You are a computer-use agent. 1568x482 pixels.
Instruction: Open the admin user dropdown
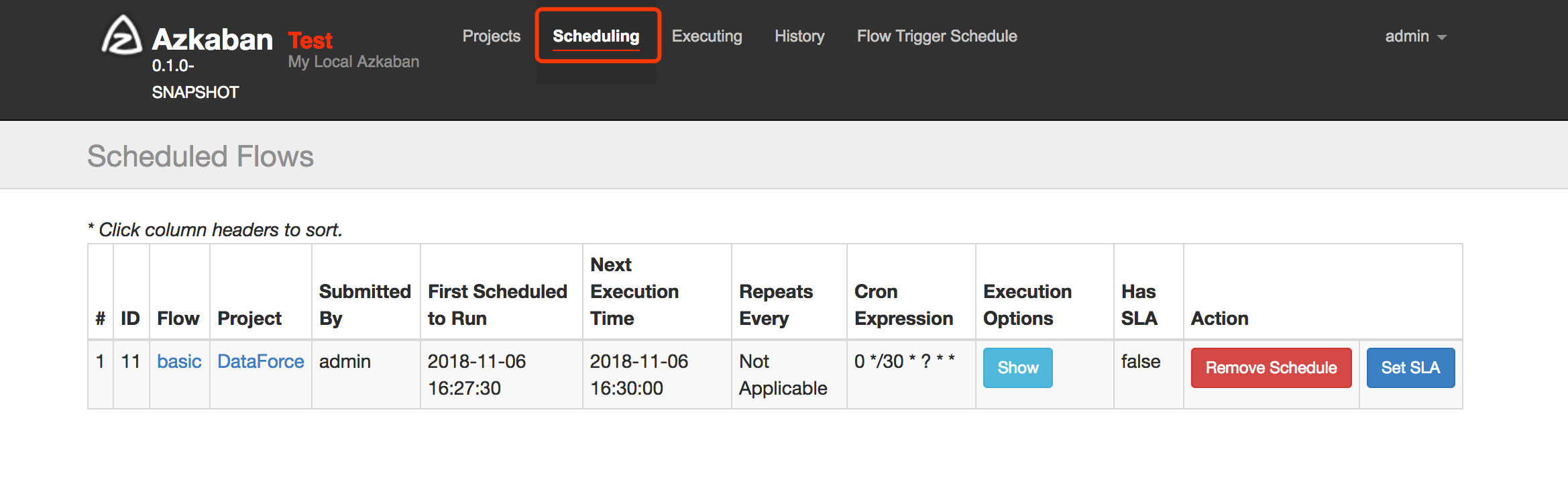coord(1416,36)
